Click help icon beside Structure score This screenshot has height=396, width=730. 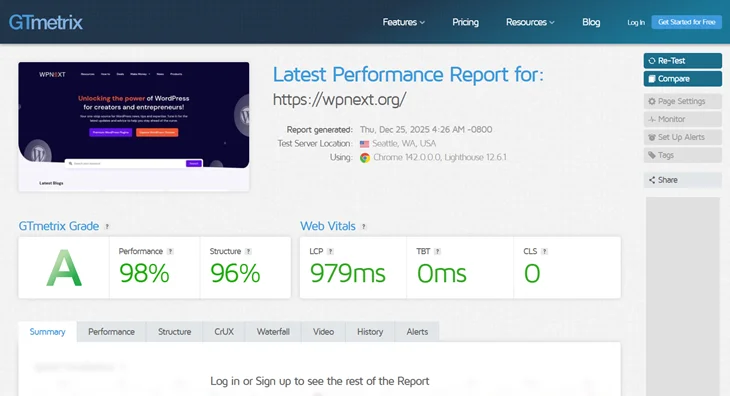tap(249, 251)
